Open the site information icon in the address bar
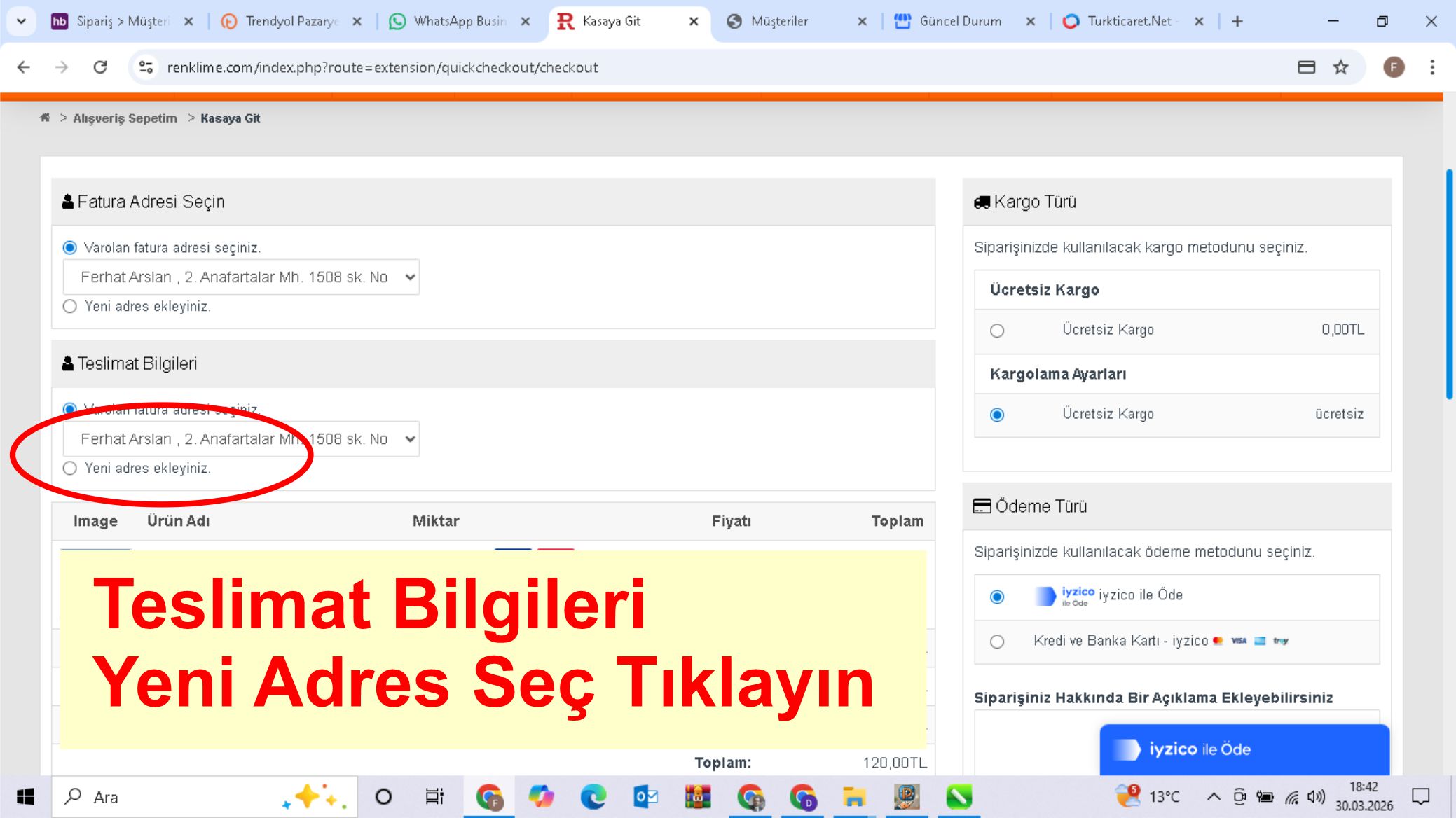1456x818 pixels. (x=146, y=67)
